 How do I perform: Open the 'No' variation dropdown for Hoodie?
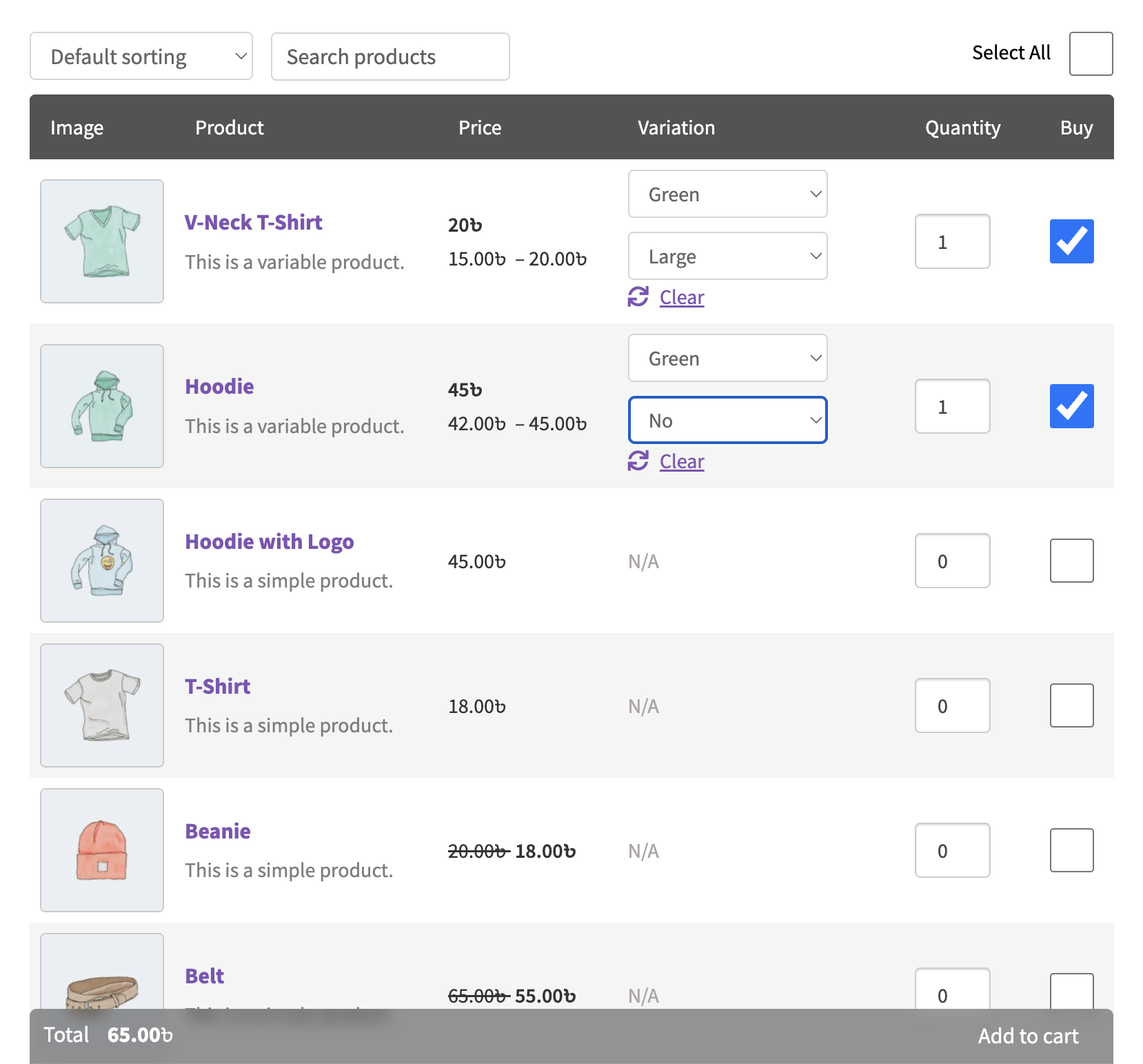(727, 420)
